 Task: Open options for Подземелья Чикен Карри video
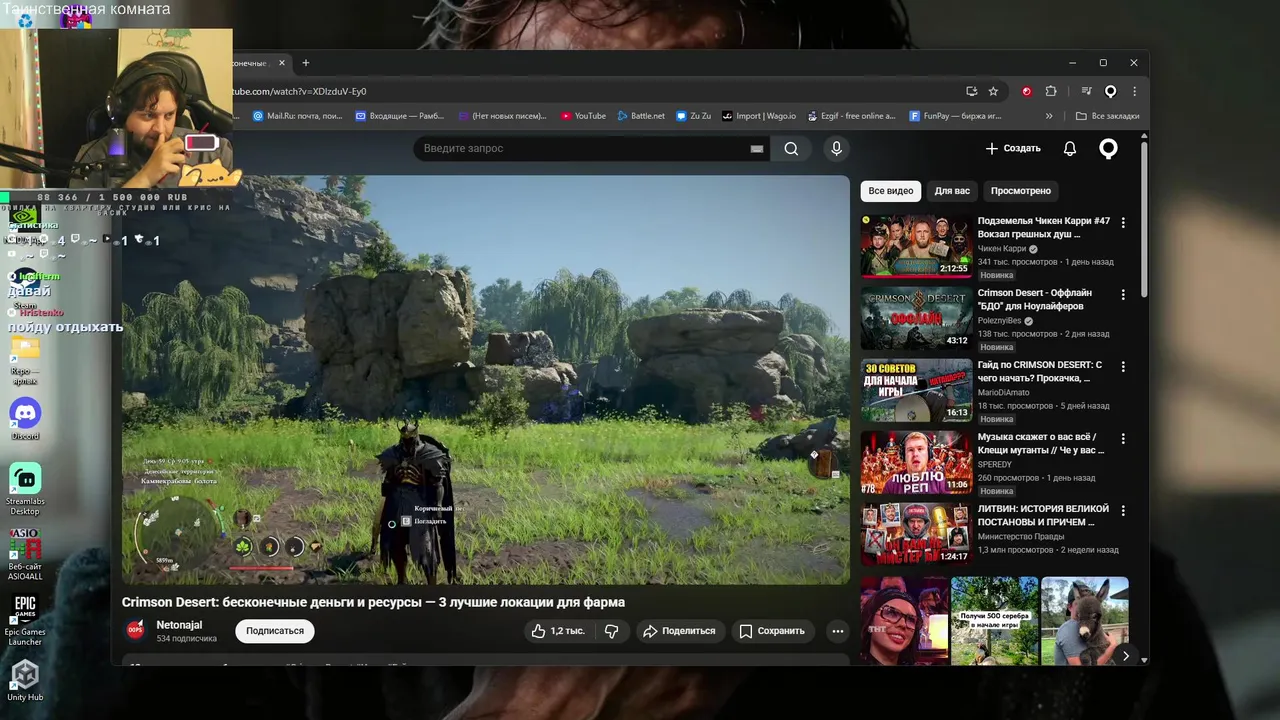(1123, 222)
